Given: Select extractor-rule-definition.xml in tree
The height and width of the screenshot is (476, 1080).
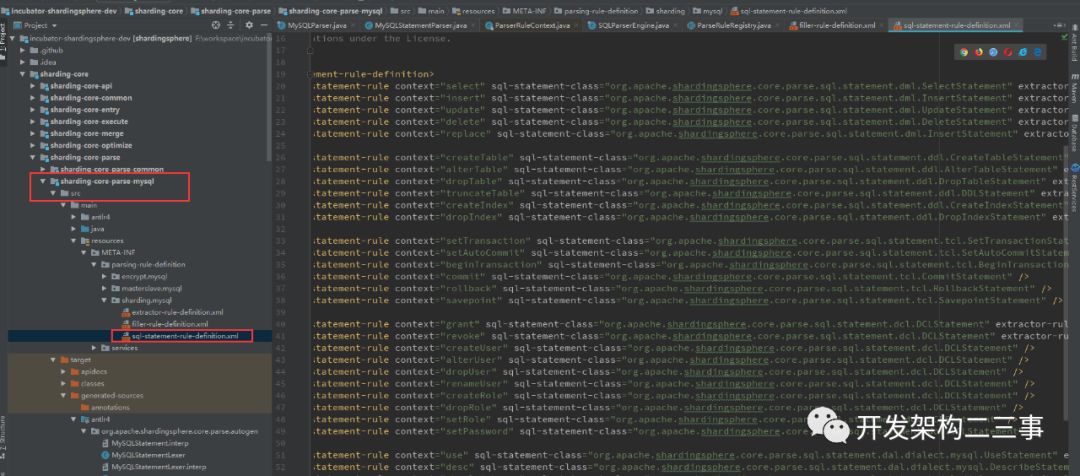Looking at the screenshot, I should click(172, 312).
